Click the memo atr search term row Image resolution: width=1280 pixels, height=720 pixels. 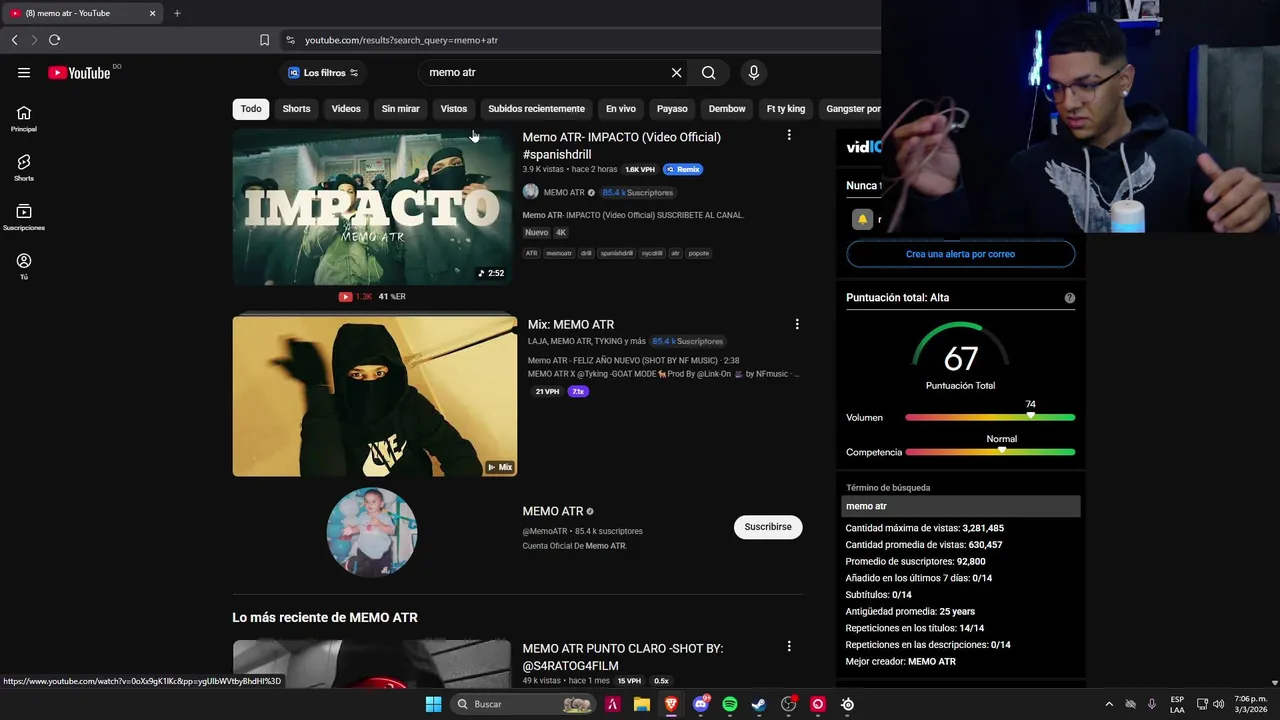pyautogui.click(x=961, y=506)
